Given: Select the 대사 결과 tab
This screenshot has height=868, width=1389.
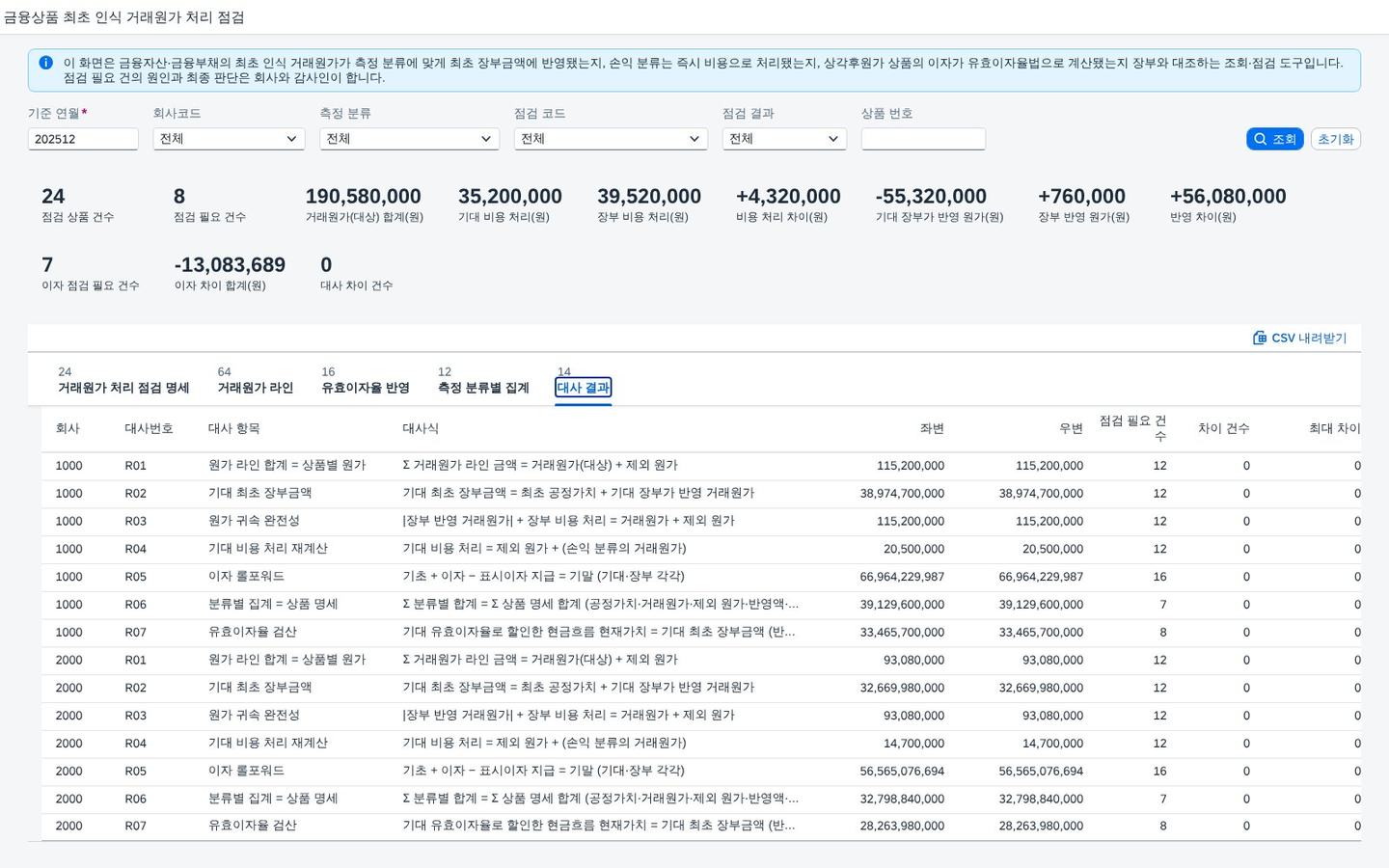Looking at the screenshot, I should click(584, 388).
